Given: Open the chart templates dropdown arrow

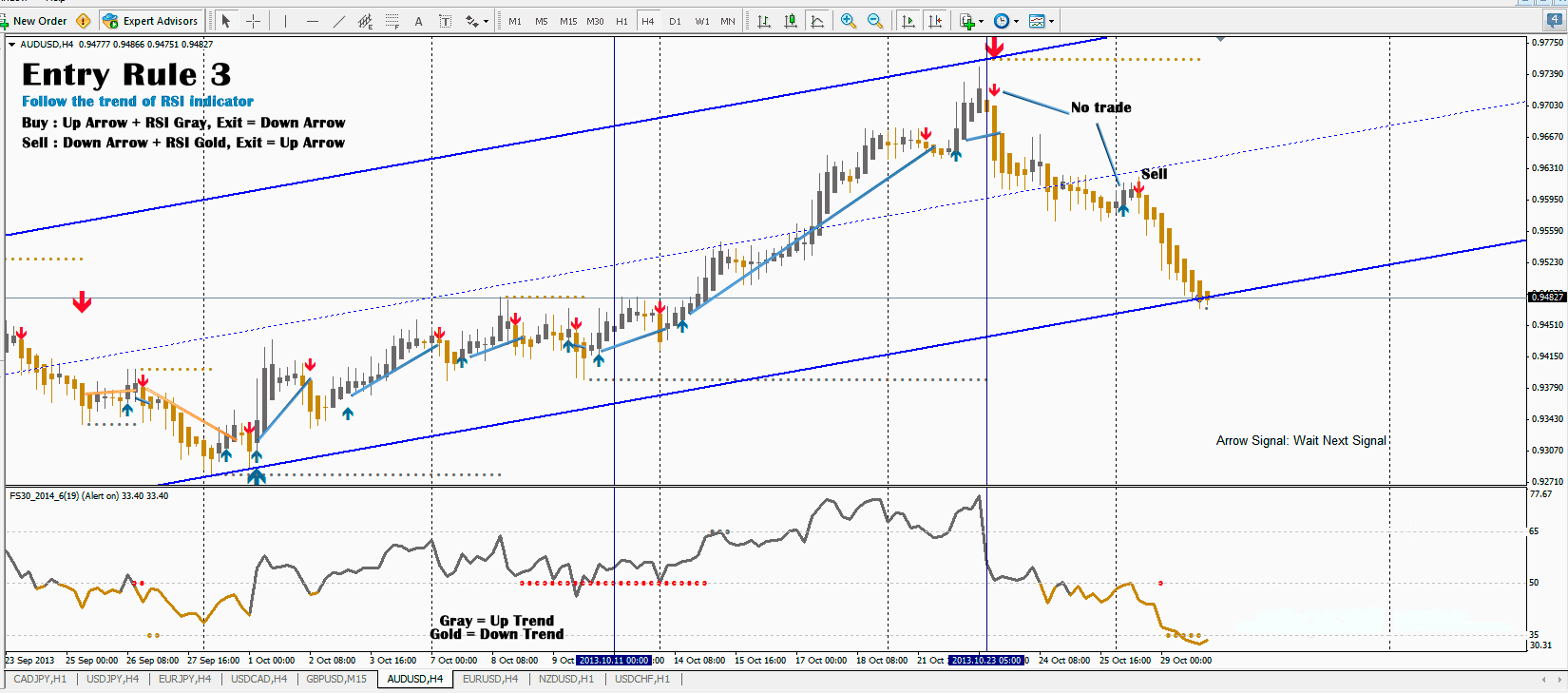Looking at the screenshot, I should point(1051,21).
